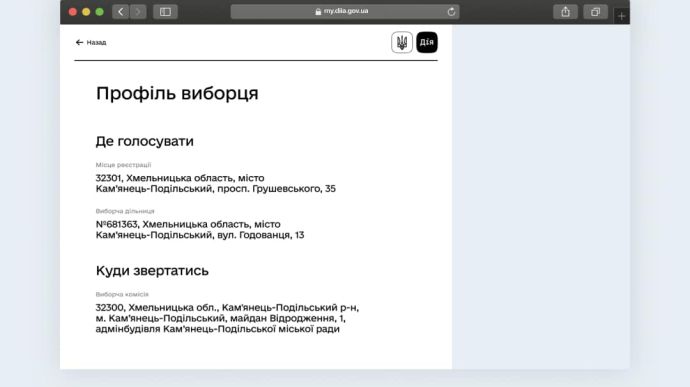The image size is (690, 387).
Task: Click the my.diia.gov.ua address bar
Action: 345,12
